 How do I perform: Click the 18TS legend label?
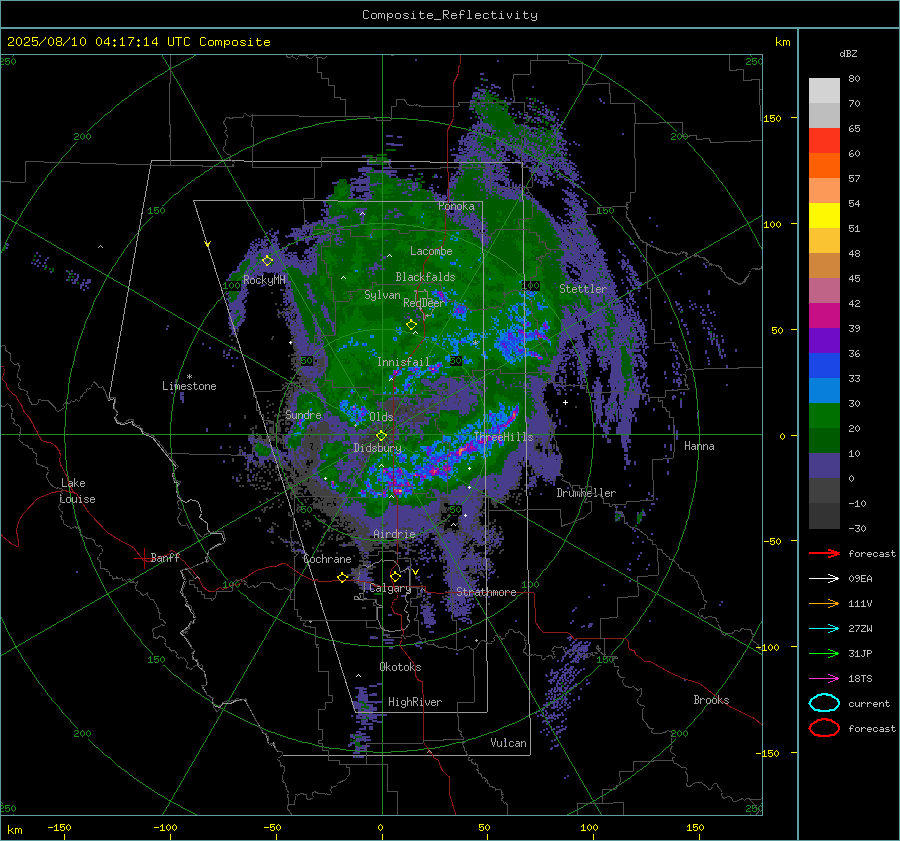coord(860,679)
